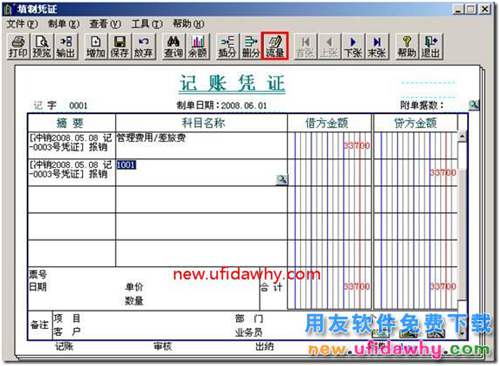Go to first voucher with 首张
The height and width of the screenshot is (366, 500).
pyautogui.click(x=305, y=46)
